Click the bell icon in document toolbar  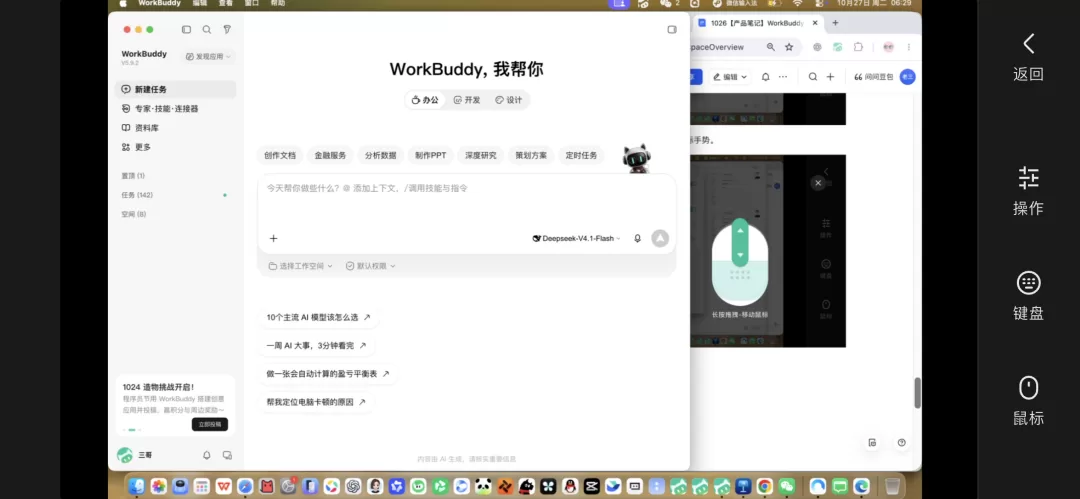[765, 77]
